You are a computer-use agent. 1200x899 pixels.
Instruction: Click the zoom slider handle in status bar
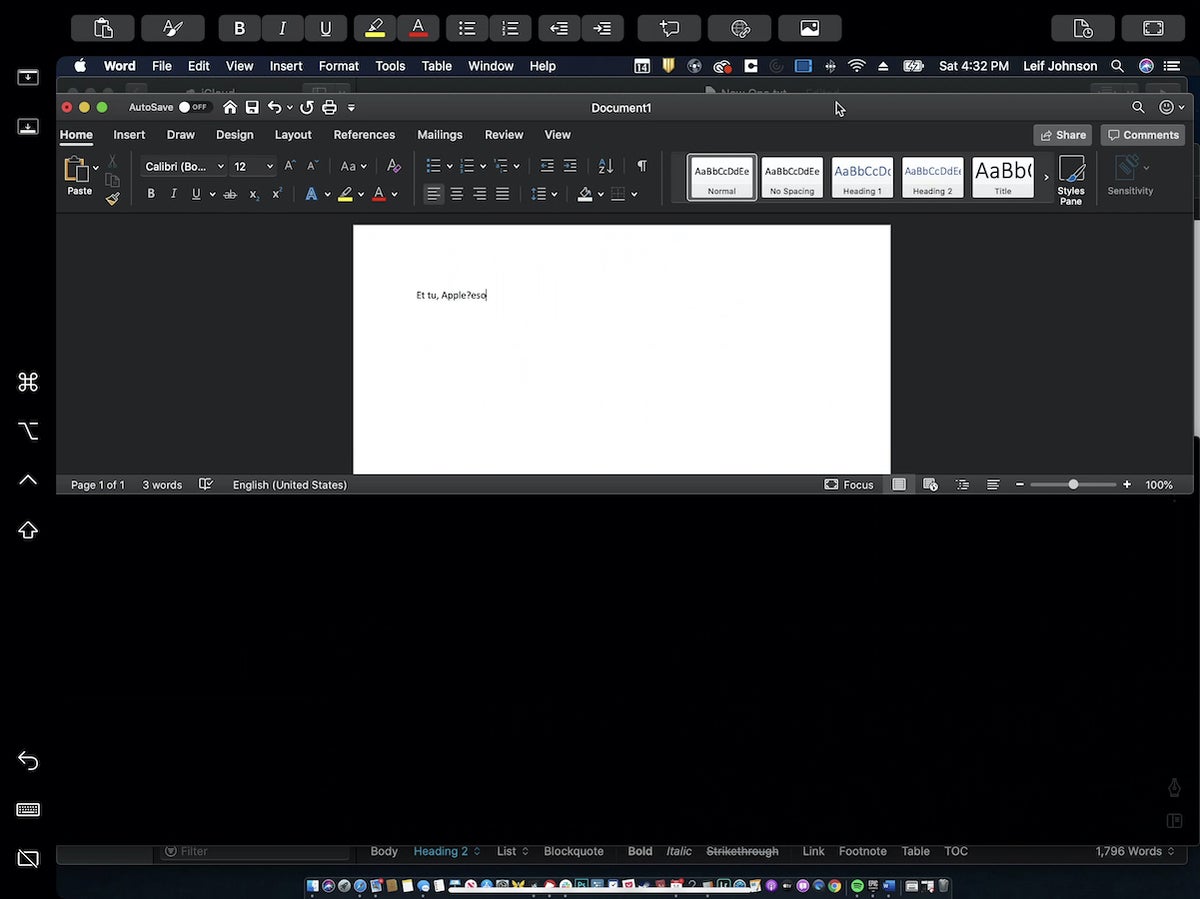coord(1073,484)
